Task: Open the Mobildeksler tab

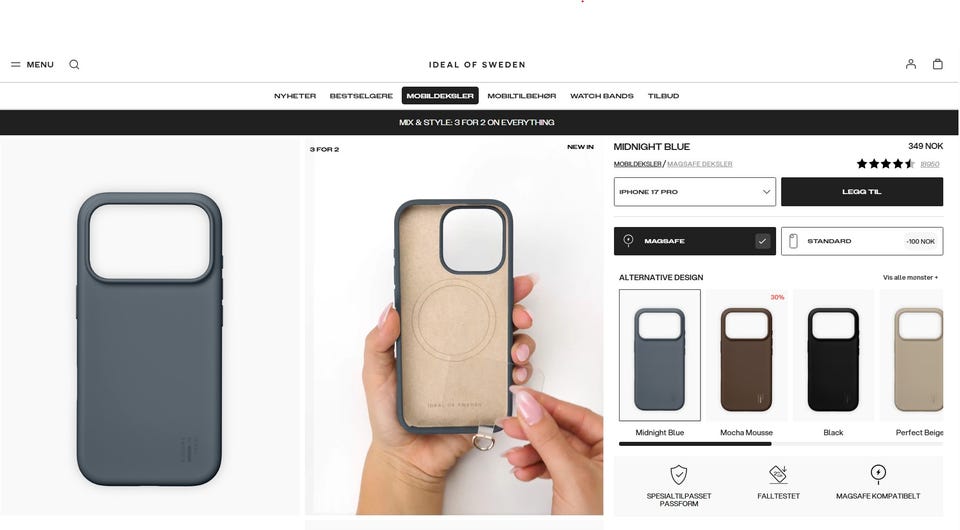Action: pyautogui.click(x=440, y=95)
